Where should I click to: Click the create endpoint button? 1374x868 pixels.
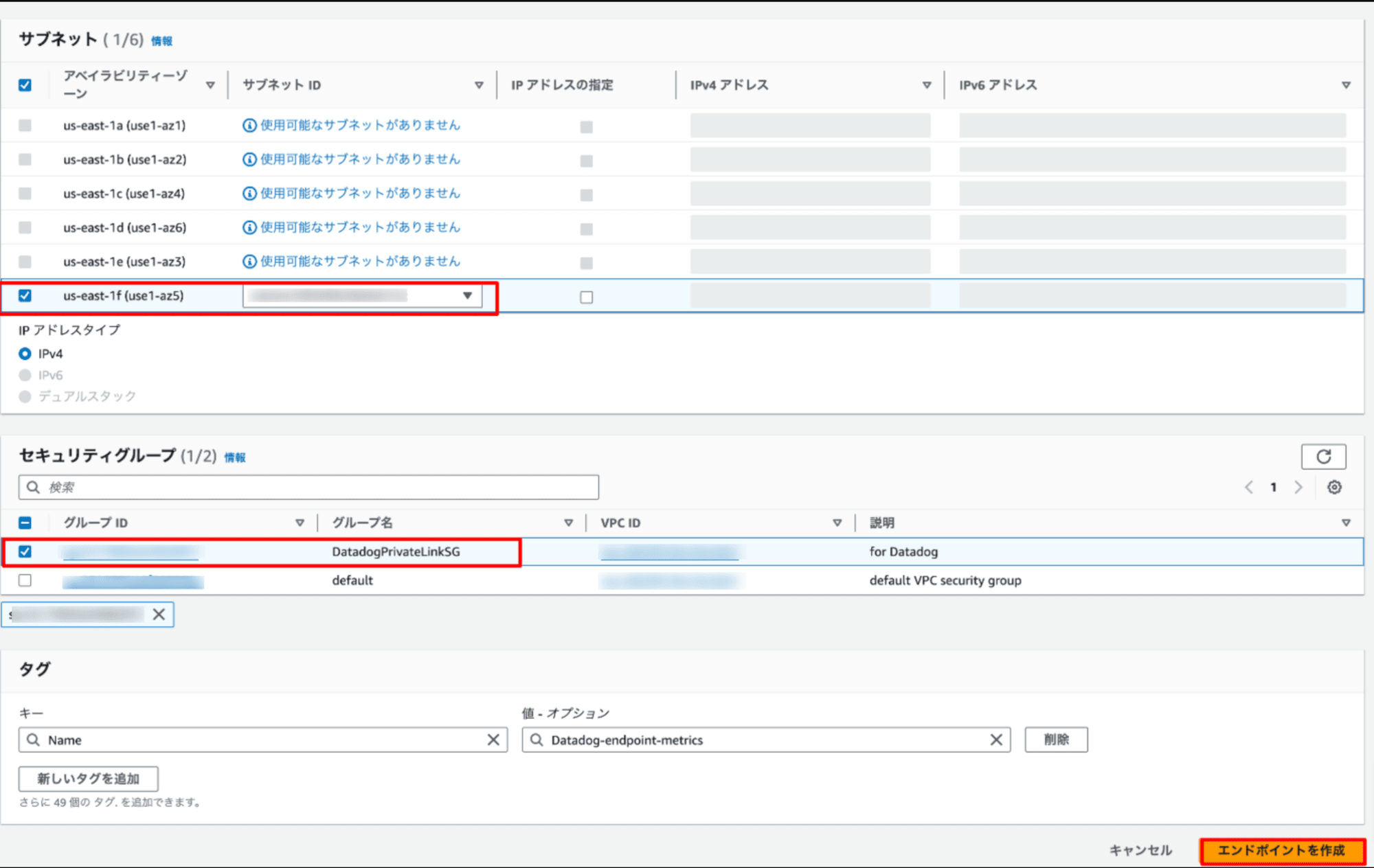coord(1282,850)
